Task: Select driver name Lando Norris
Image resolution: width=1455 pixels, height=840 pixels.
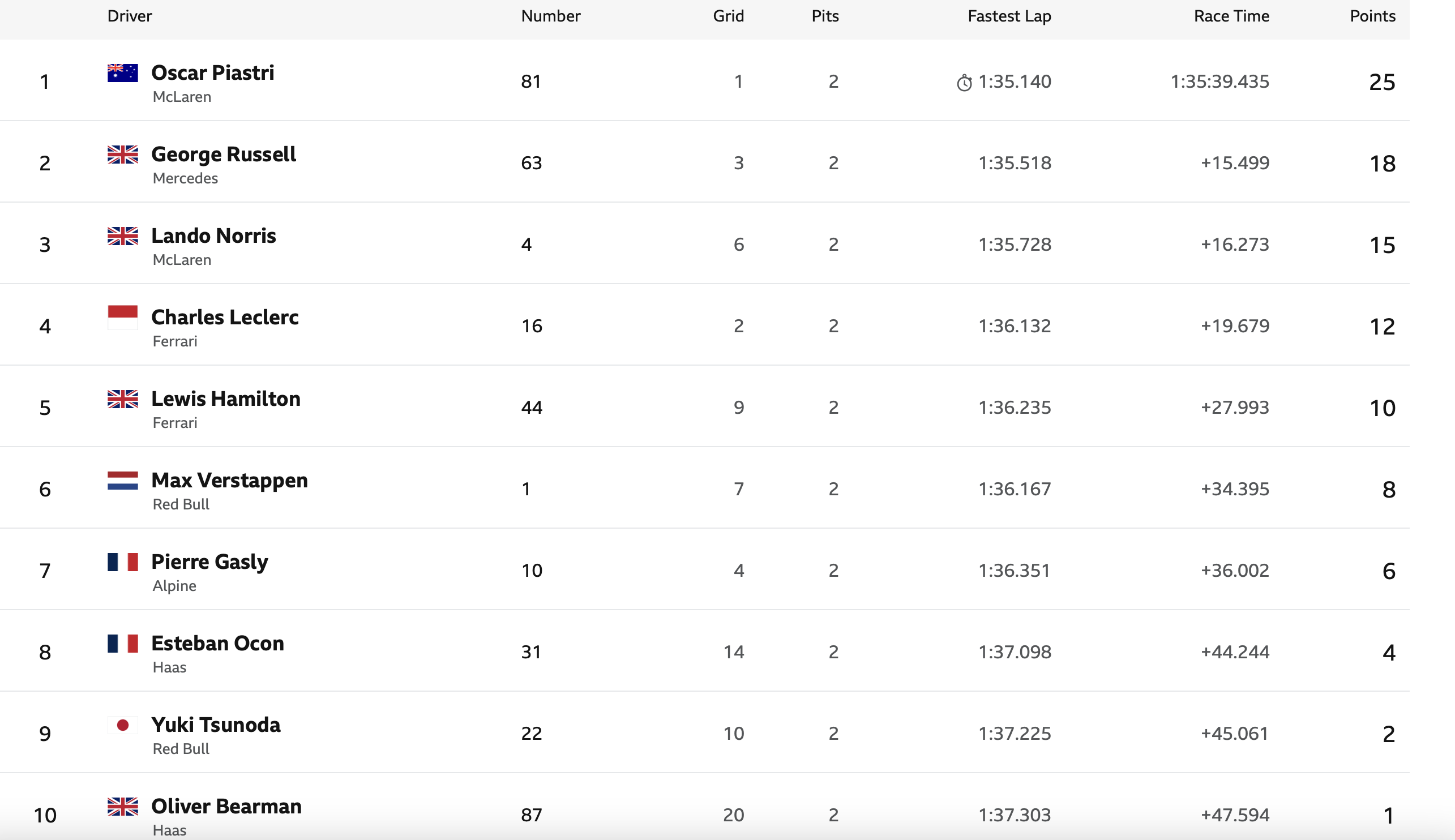Action: click(213, 236)
